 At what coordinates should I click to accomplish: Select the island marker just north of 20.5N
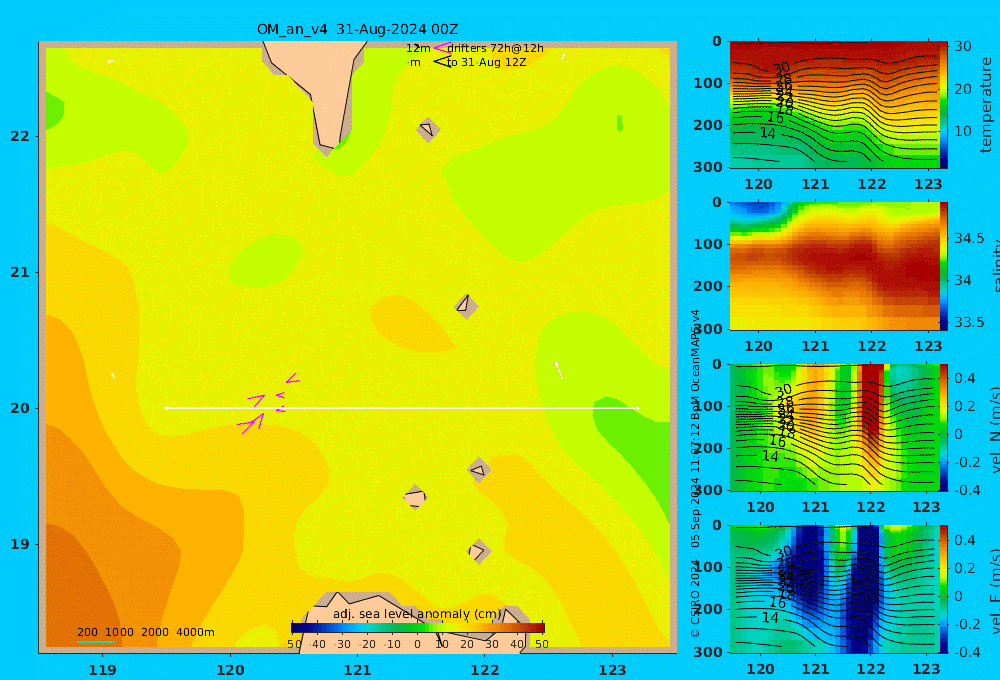tap(466, 306)
